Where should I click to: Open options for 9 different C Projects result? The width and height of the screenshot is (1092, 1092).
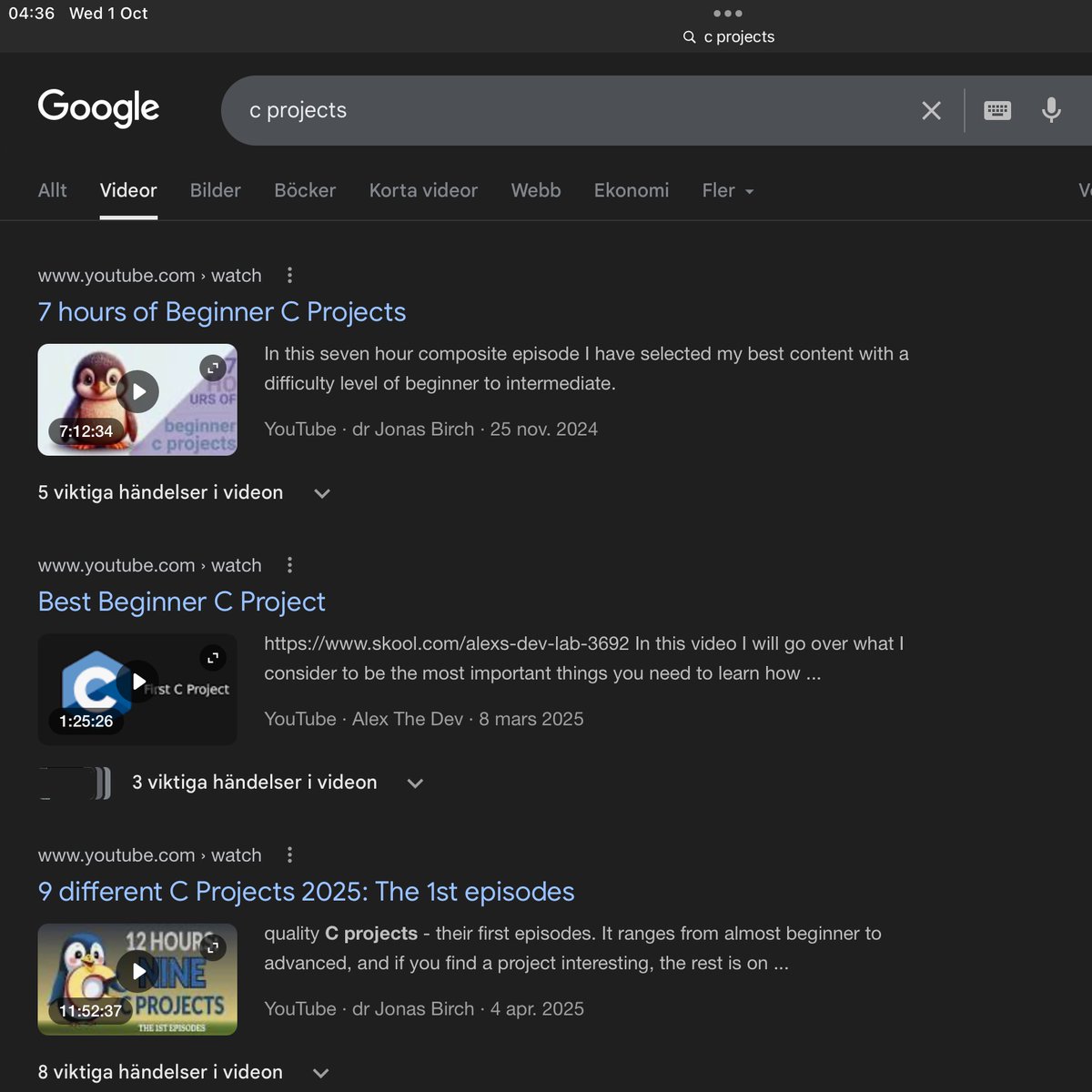[x=289, y=854]
